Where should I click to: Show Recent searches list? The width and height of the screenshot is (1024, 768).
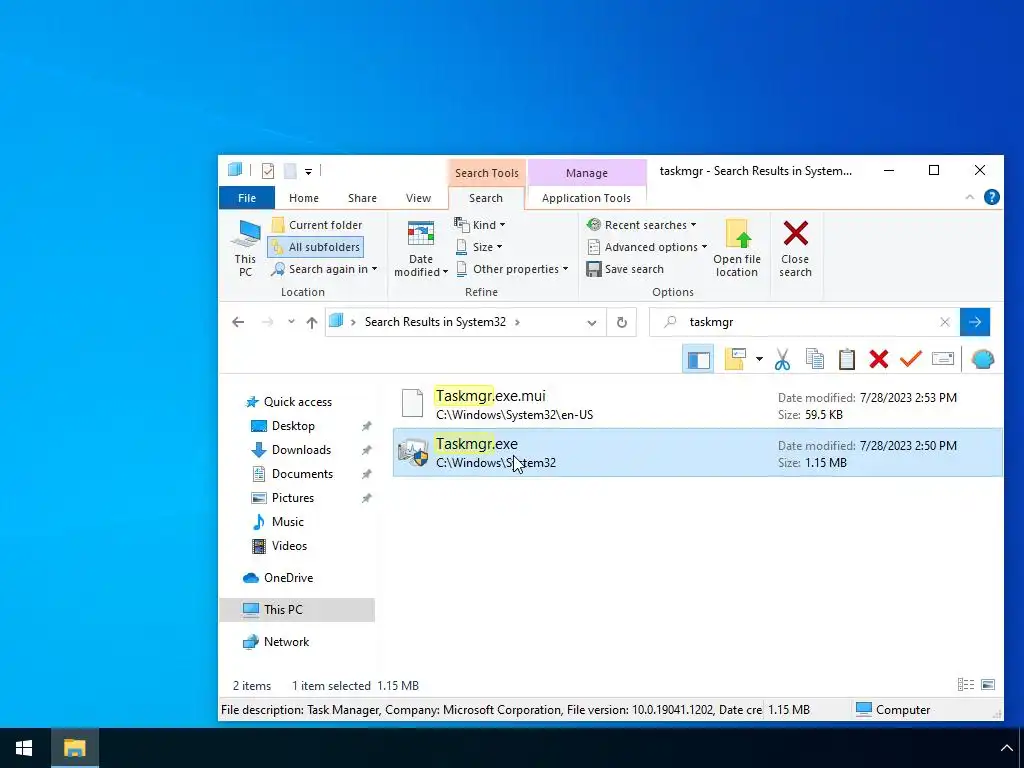(x=641, y=225)
